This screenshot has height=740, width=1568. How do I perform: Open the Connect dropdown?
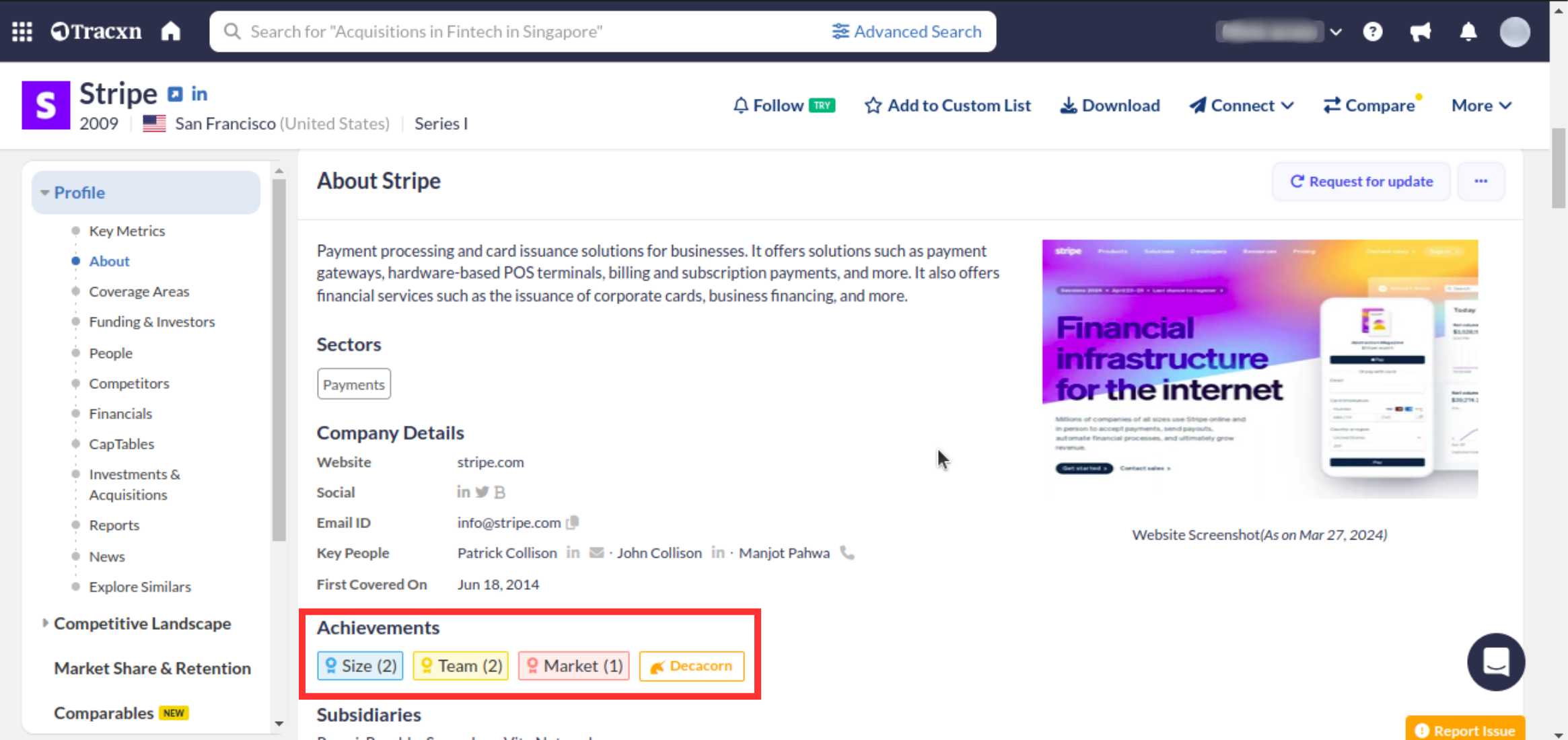point(1242,106)
